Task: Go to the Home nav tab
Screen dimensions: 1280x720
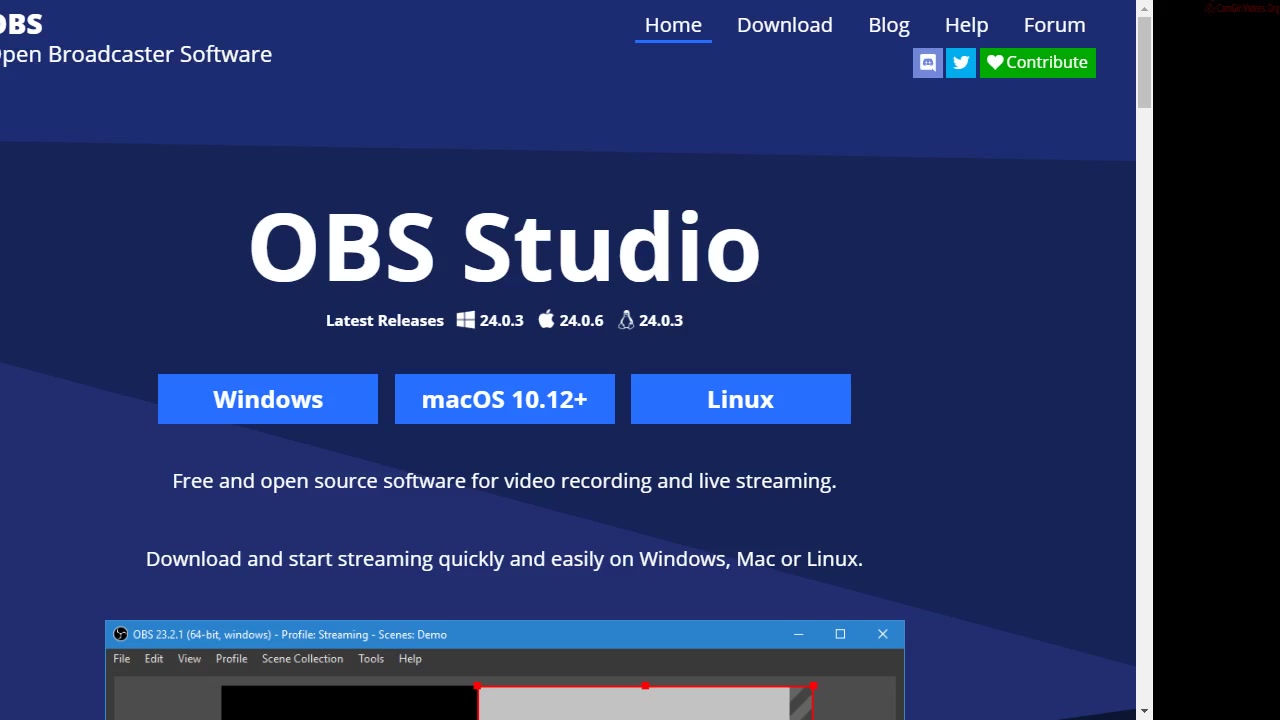Action: tap(673, 25)
